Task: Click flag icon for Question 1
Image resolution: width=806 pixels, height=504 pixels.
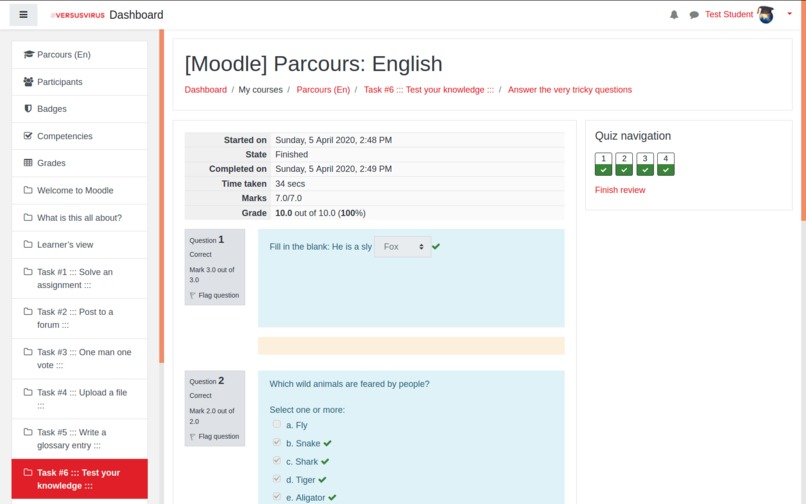Action: point(193,295)
